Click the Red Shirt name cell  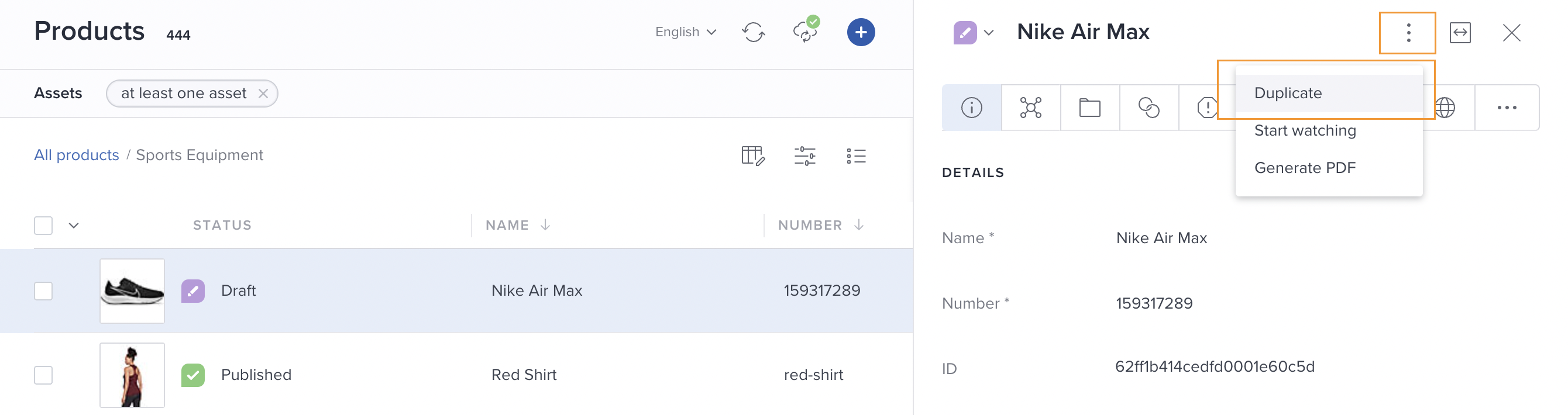pyautogui.click(x=524, y=375)
